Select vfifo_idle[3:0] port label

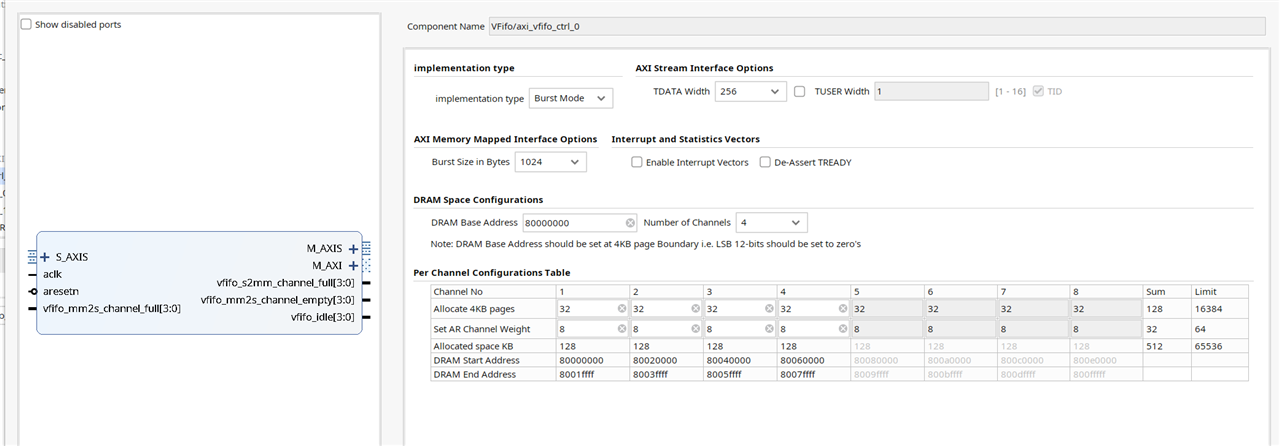tap(323, 317)
